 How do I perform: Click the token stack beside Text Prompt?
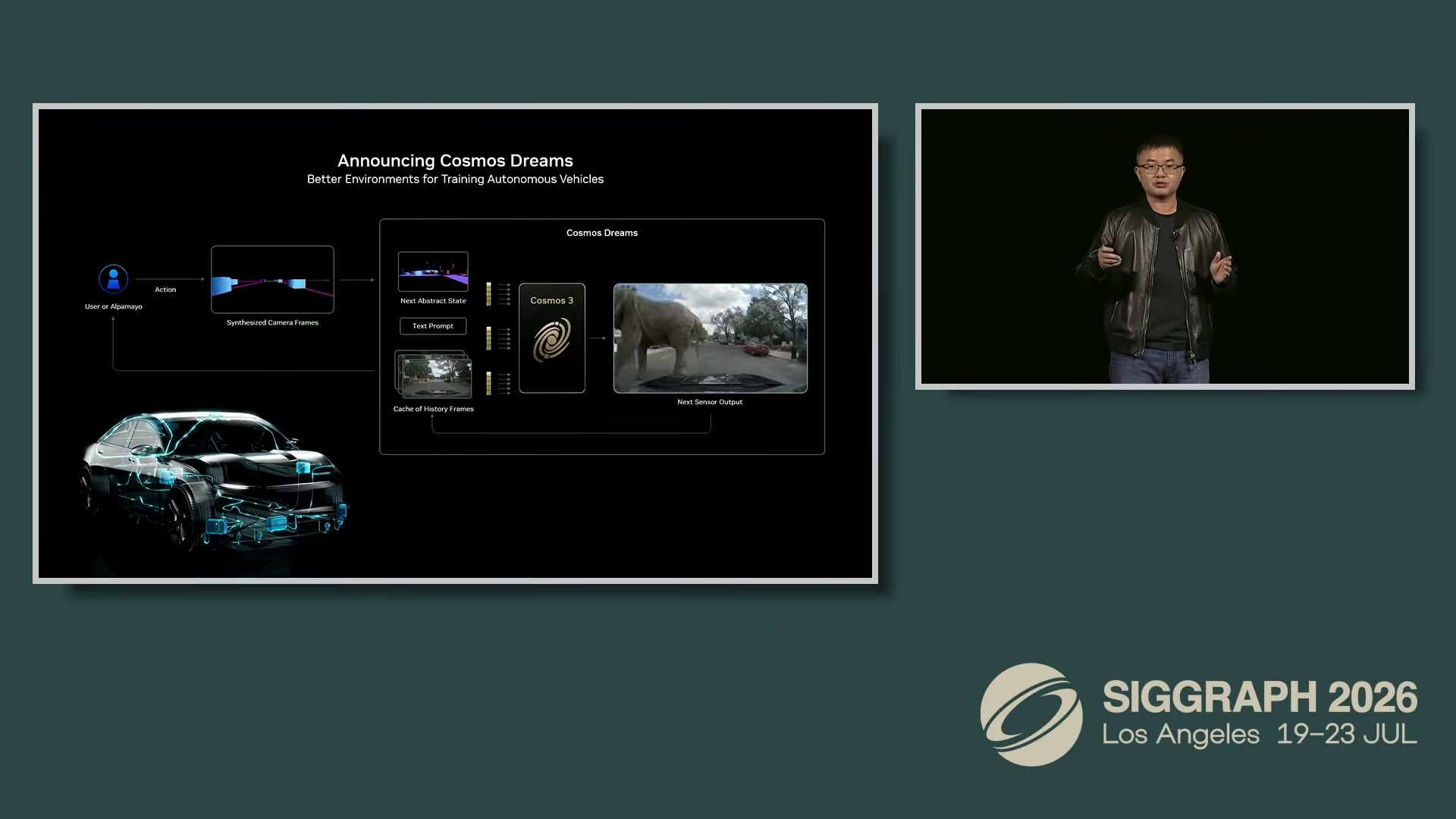(x=489, y=338)
